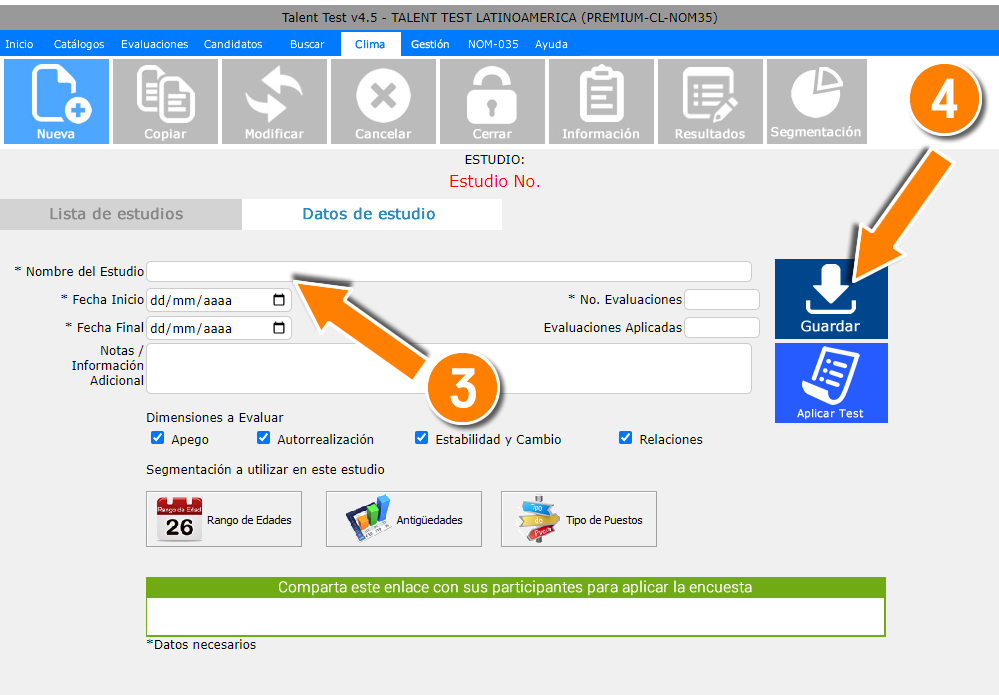Open the Fecha Final calendar picker

coord(279,328)
